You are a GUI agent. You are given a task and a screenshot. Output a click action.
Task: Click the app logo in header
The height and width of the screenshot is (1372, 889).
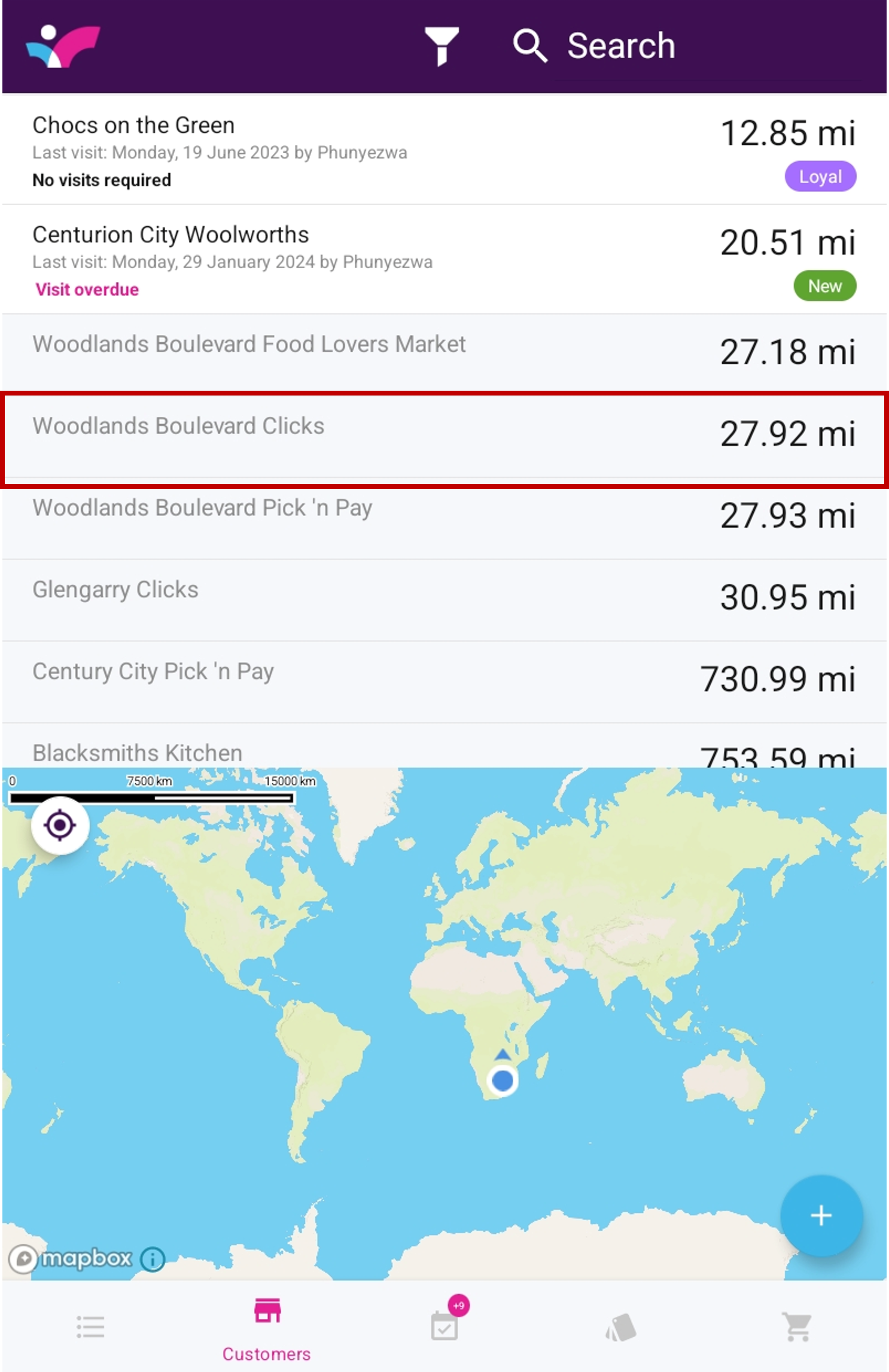click(x=62, y=46)
